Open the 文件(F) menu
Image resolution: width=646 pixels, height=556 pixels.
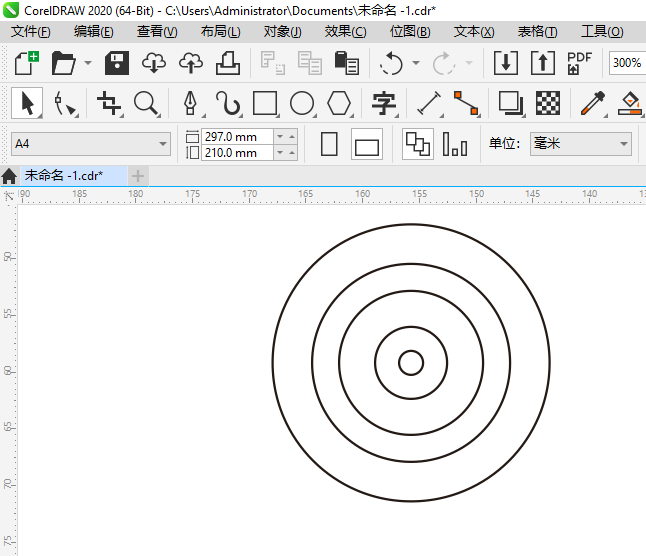(31, 32)
